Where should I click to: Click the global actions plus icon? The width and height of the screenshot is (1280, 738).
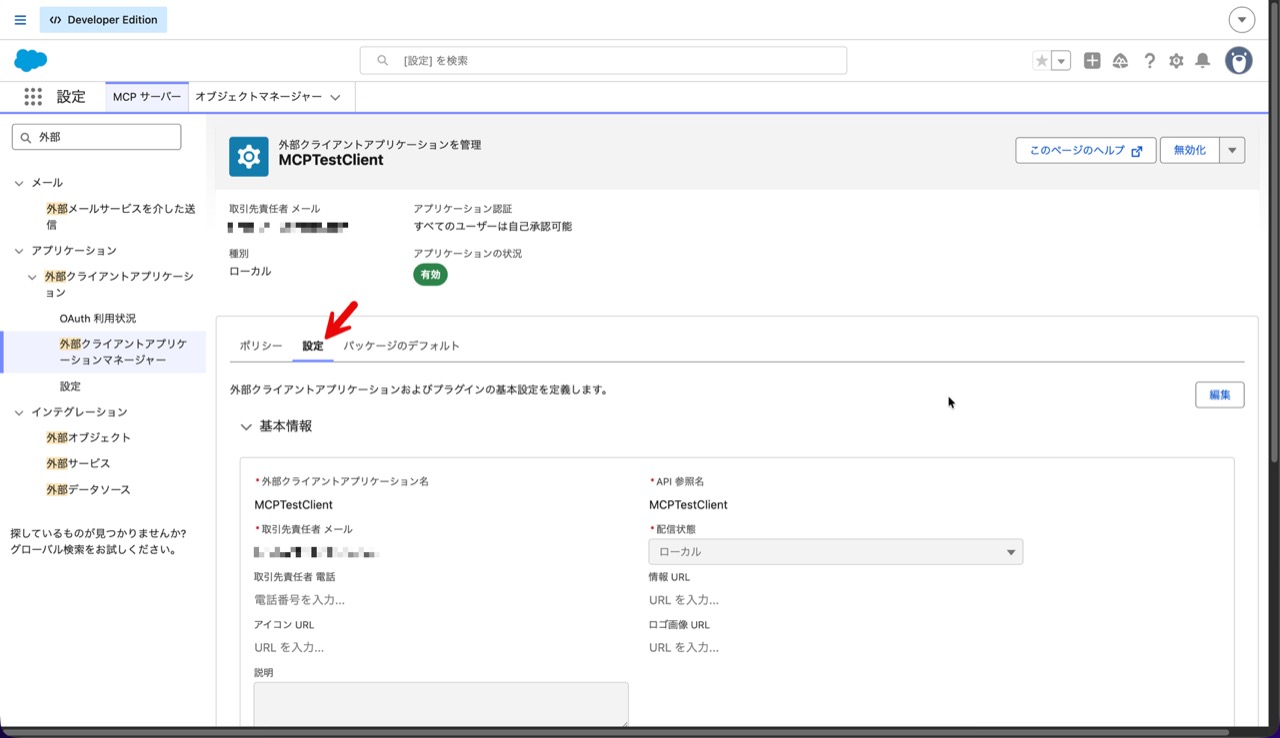click(x=1092, y=61)
